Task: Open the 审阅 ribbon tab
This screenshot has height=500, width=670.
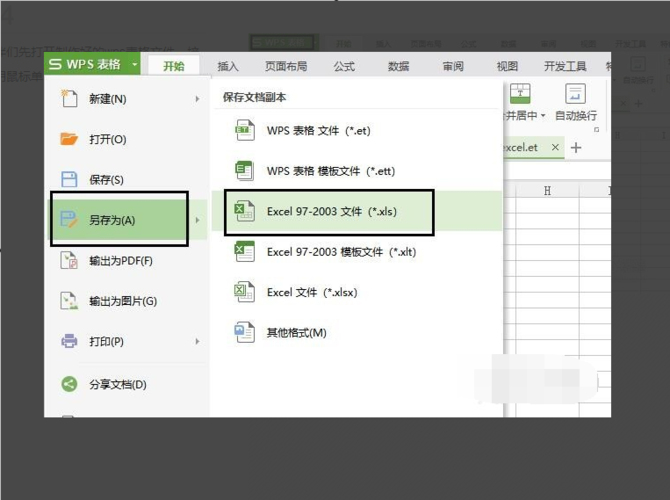Action: tap(453, 66)
